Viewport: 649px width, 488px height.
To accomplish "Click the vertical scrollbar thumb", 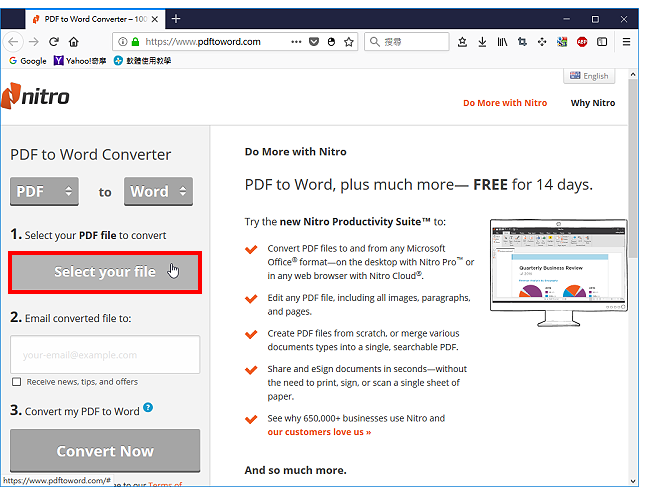I will point(632,169).
